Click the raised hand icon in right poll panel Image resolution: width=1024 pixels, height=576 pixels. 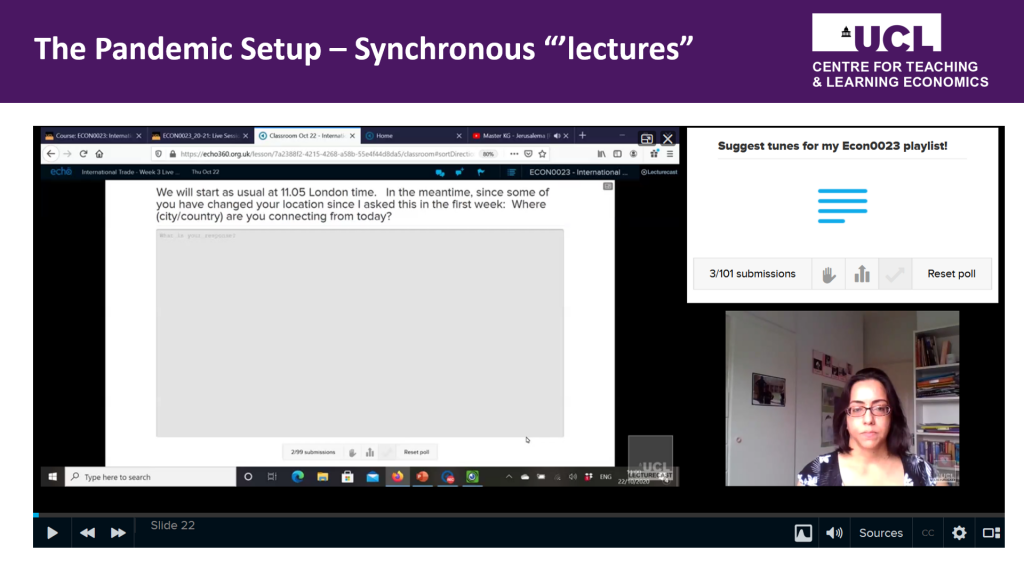click(x=828, y=274)
